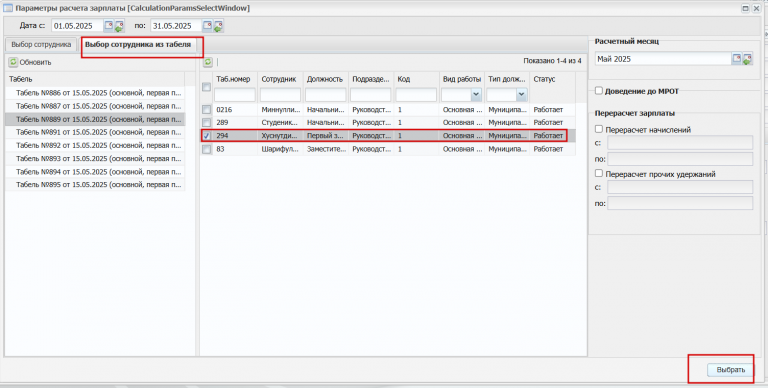
Task: Click the с field under Перерасчет начислений
Action: pyautogui.click(x=680, y=143)
